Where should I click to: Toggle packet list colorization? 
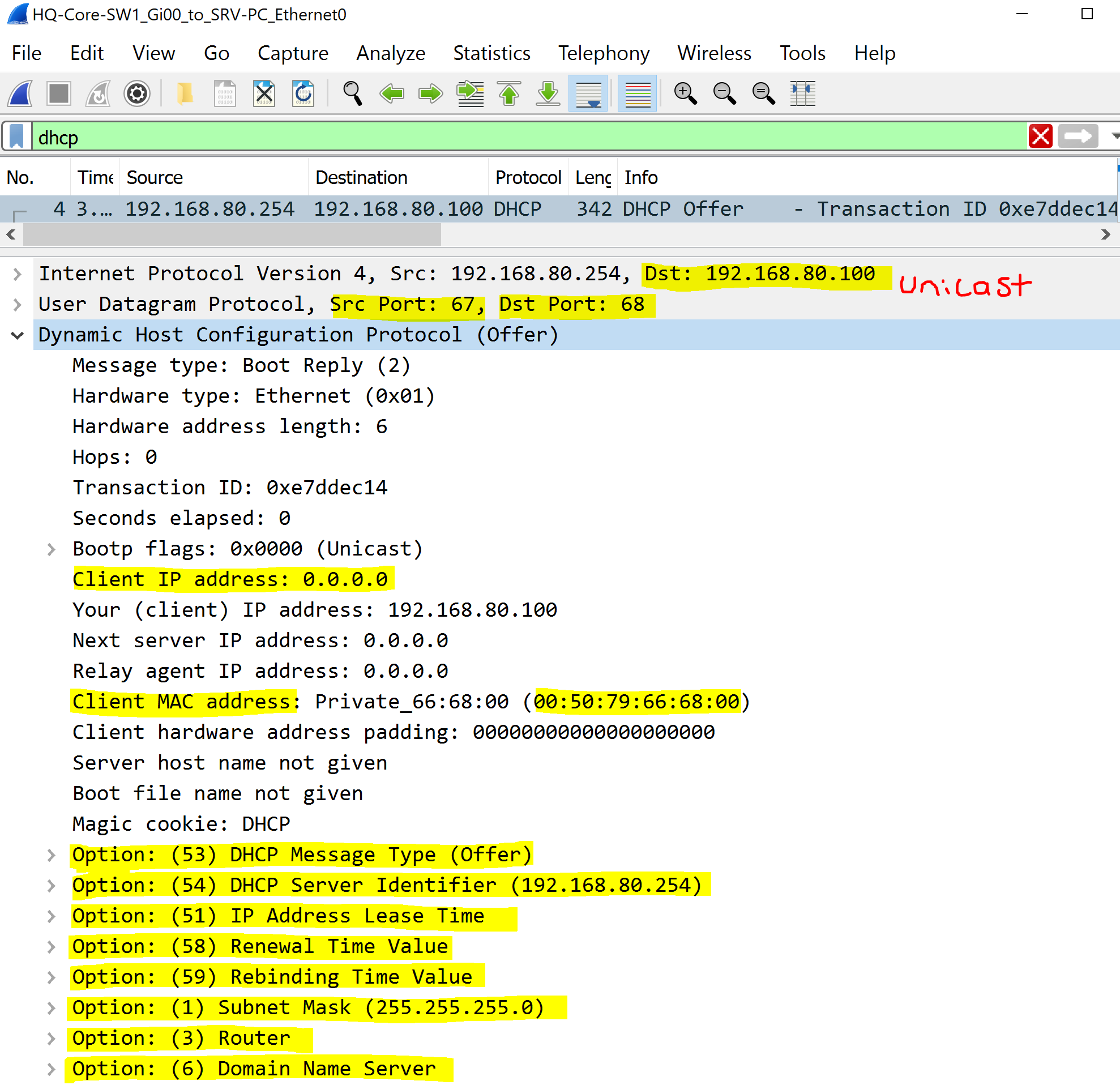click(638, 93)
